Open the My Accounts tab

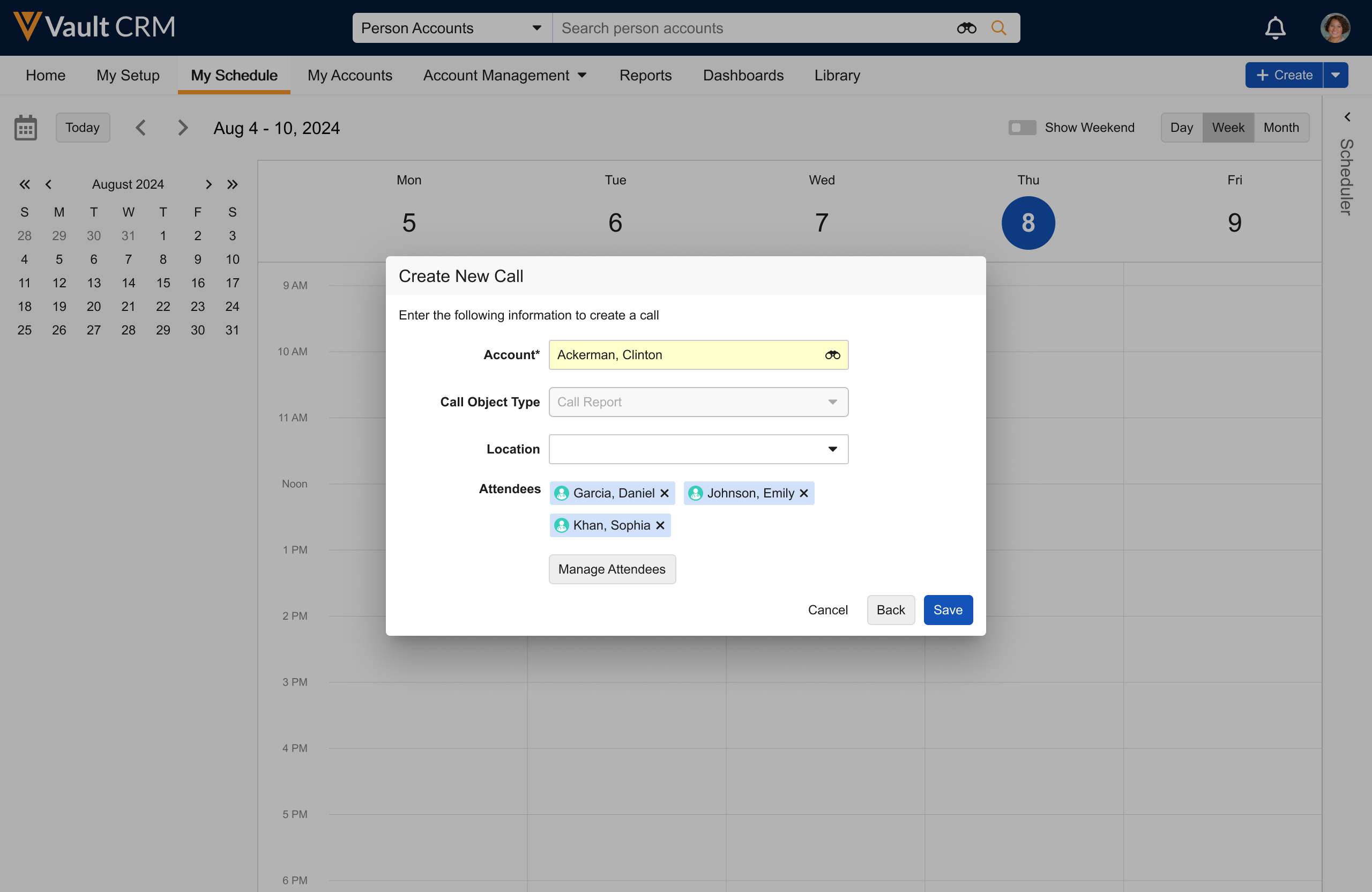coord(349,75)
